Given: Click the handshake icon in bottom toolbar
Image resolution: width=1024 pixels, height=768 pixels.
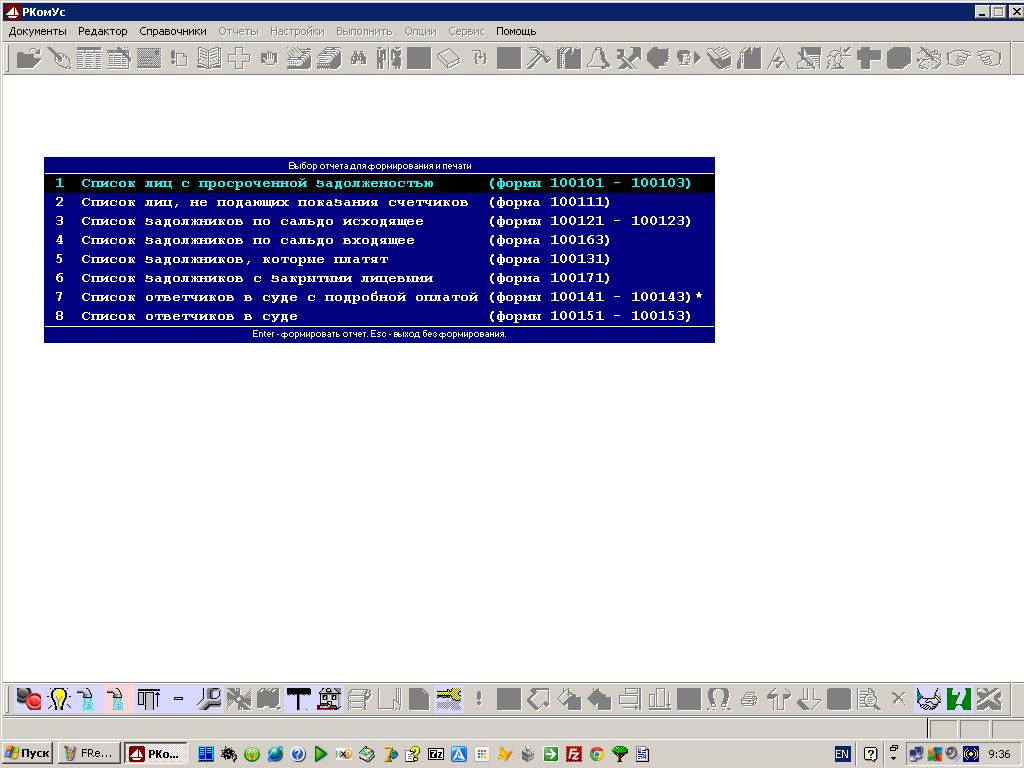Looking at the screenshot, I should coord(929,699).
